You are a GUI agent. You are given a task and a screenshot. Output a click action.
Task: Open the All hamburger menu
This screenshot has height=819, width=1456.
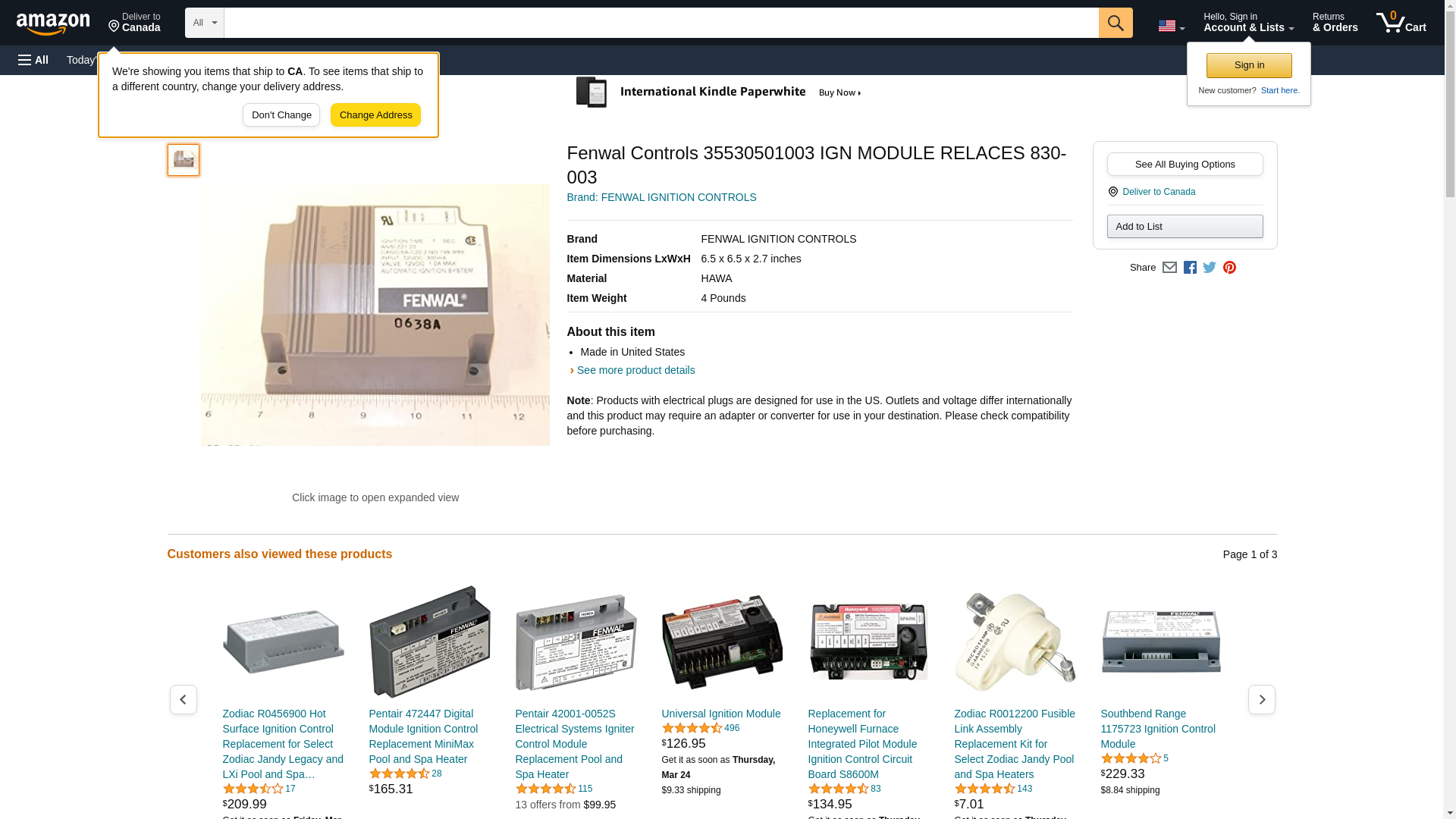(33, 60)
